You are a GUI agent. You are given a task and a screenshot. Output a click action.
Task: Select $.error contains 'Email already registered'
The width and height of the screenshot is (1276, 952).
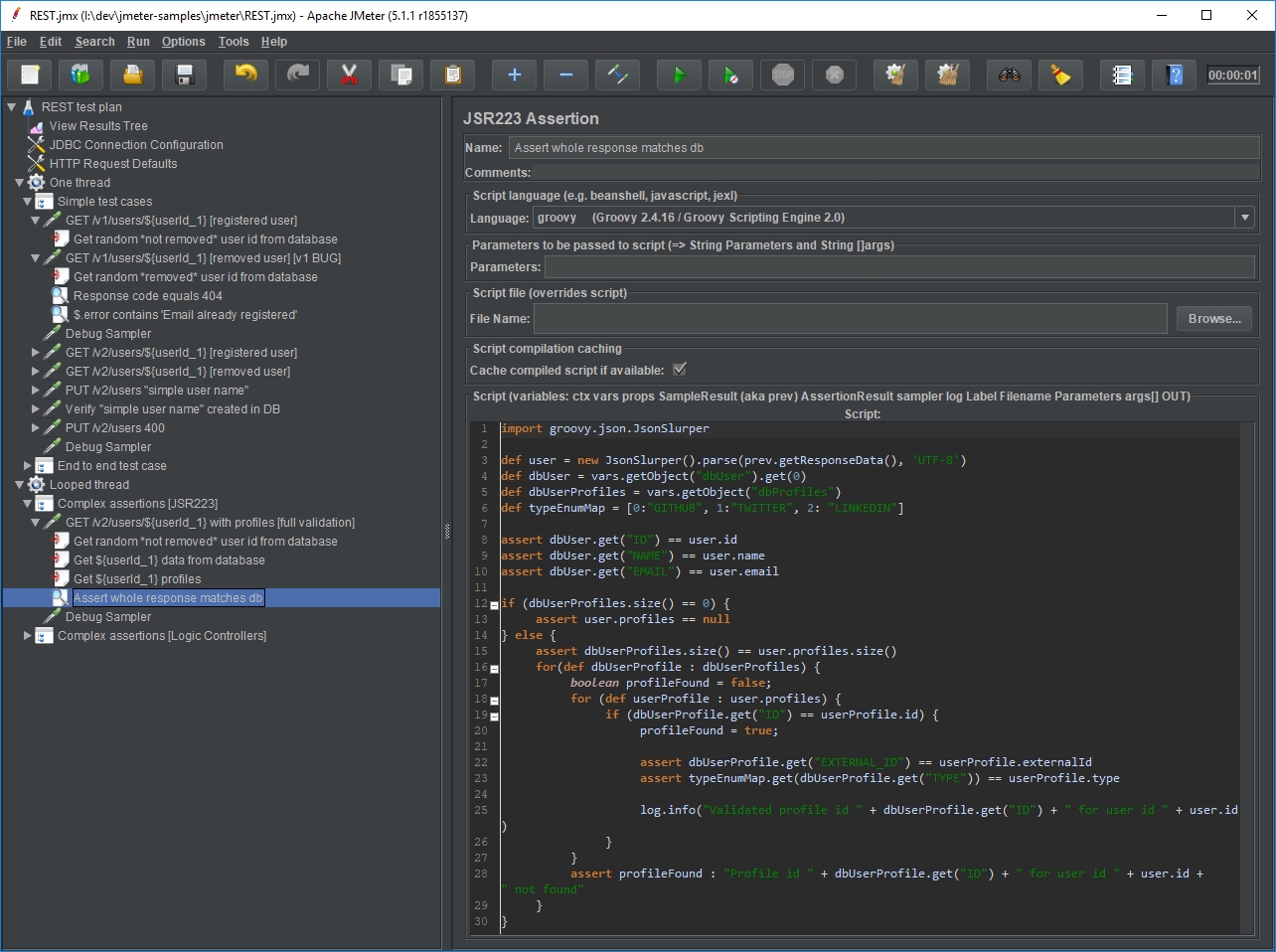tap(185, 315)
